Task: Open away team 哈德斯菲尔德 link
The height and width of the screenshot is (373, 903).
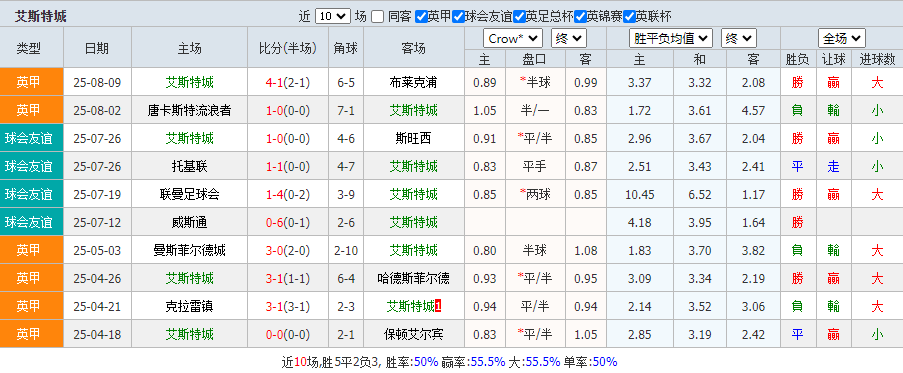Action: pos(413,279)
